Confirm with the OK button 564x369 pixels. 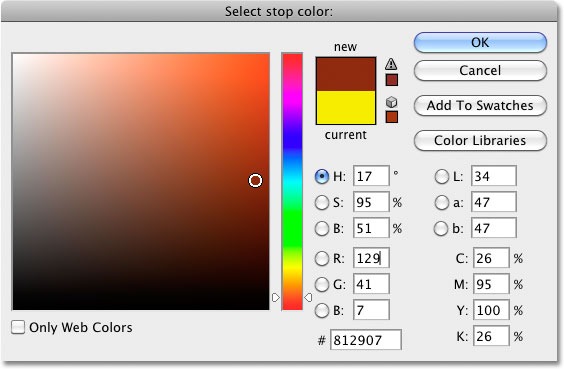[x=480, y=42]
